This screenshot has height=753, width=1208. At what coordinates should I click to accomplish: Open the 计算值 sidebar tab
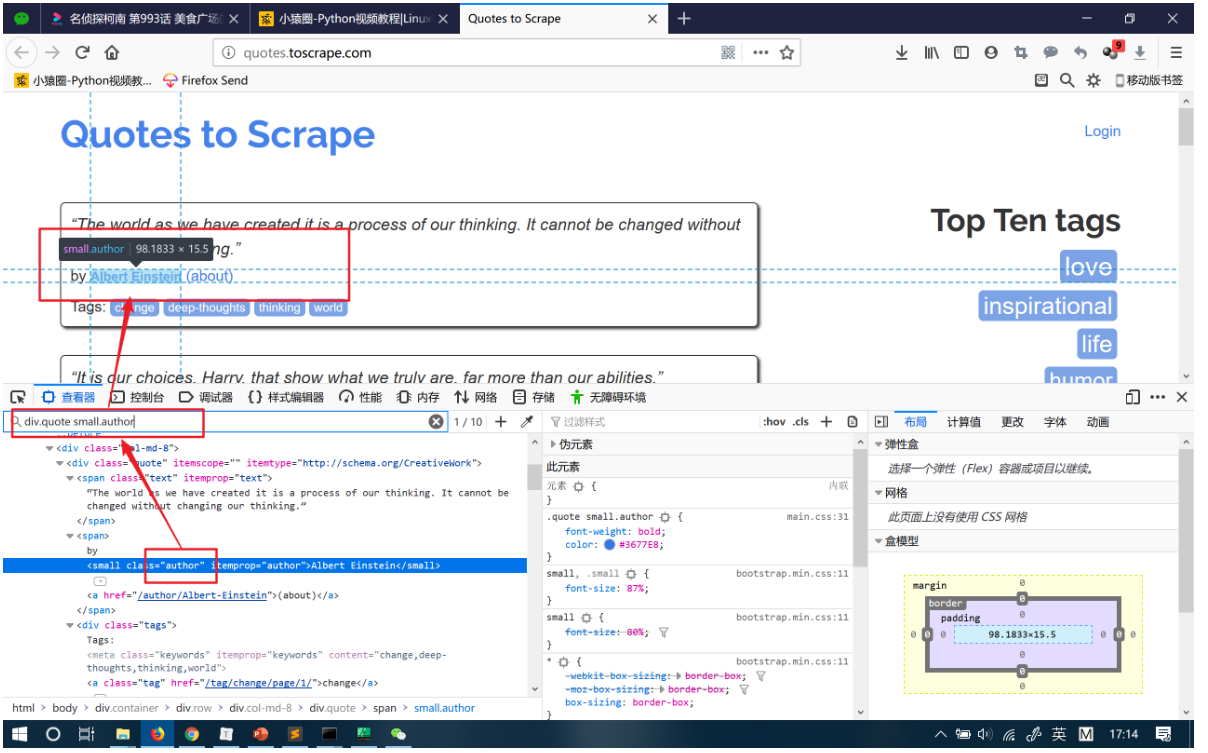click(964, 422)
